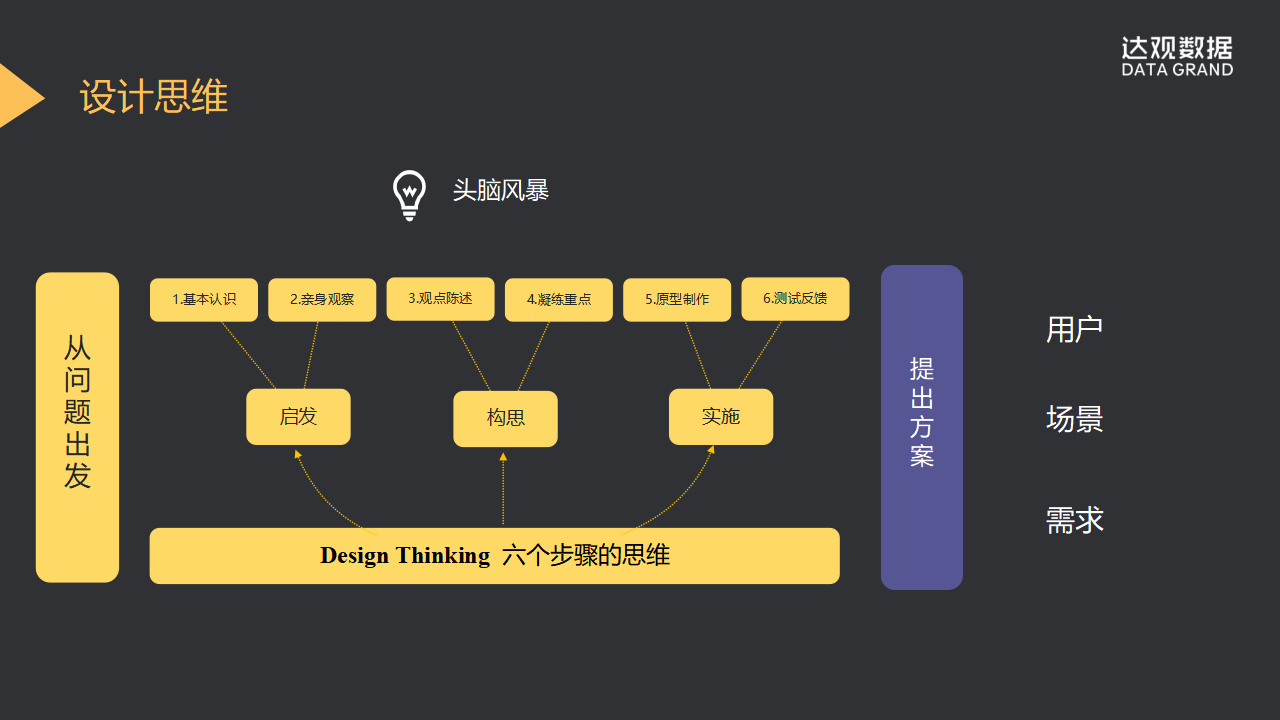This screenshot has height=720, width=1280.
Task: Click the 达观数据 DATA GRAND logo
Action: 1177,56
